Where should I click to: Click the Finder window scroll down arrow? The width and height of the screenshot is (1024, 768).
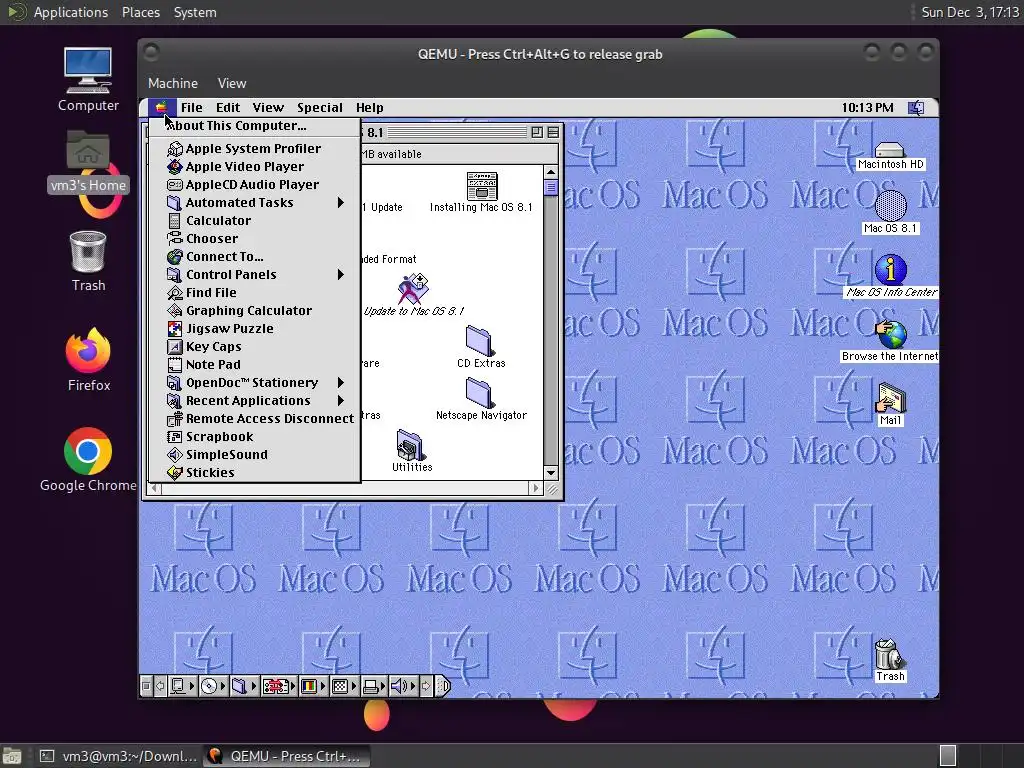(551, 473)
